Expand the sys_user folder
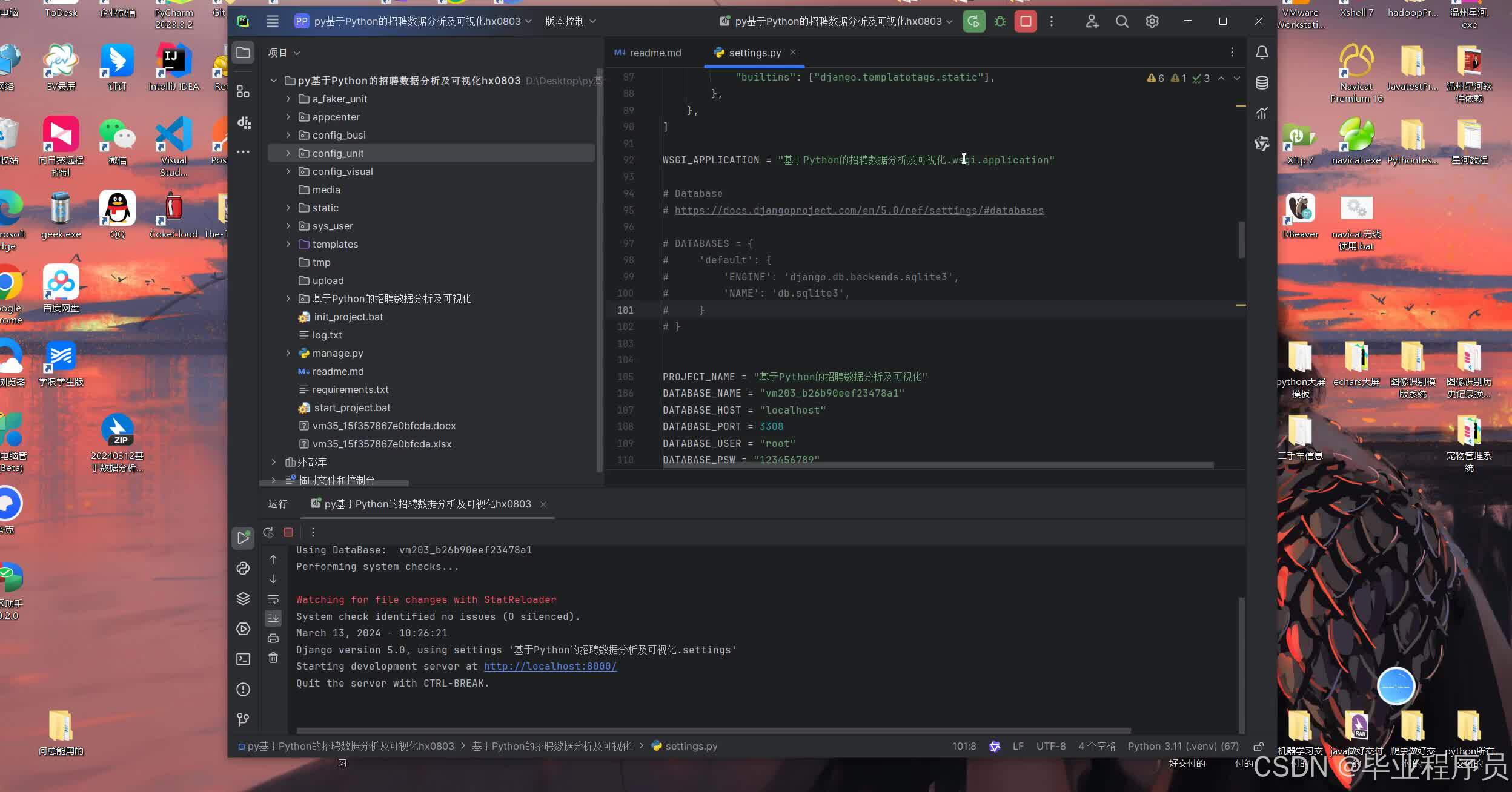Image resolution: width=1512 pixels, height=792 pixels. tap(288, 226)
